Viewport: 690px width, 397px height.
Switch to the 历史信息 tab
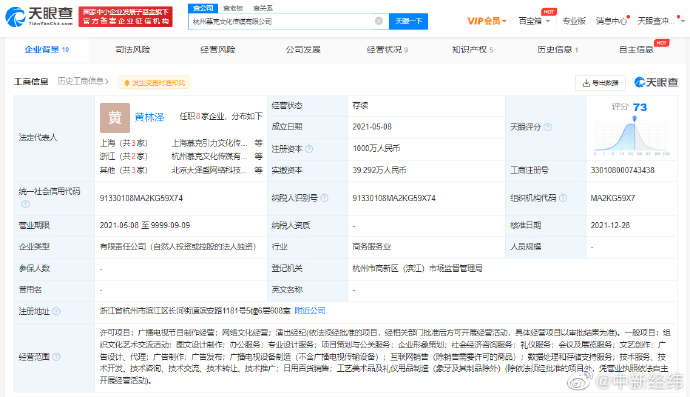tap(558, 50)
